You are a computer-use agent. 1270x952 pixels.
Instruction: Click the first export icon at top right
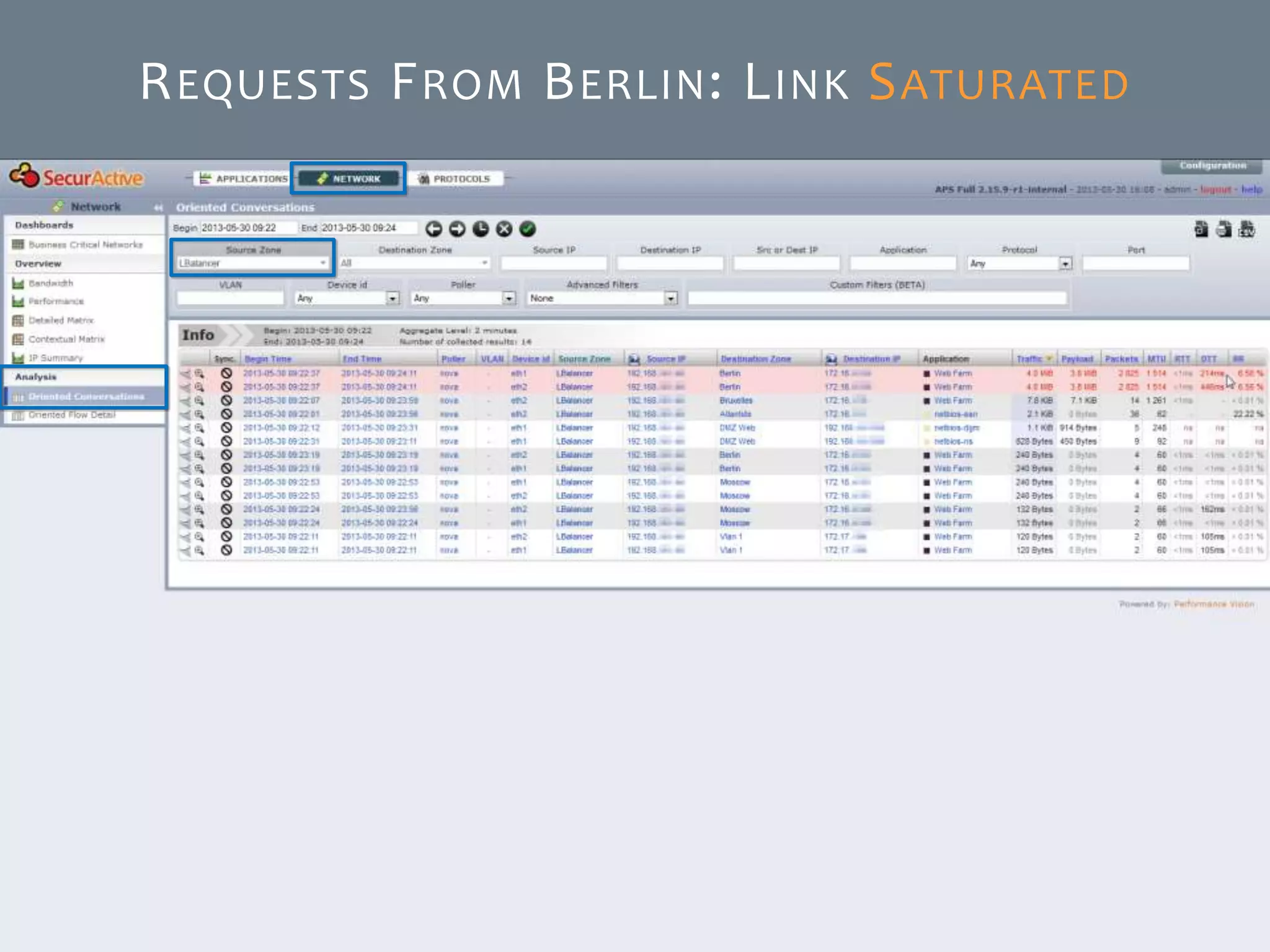(x=1201, y=229)
